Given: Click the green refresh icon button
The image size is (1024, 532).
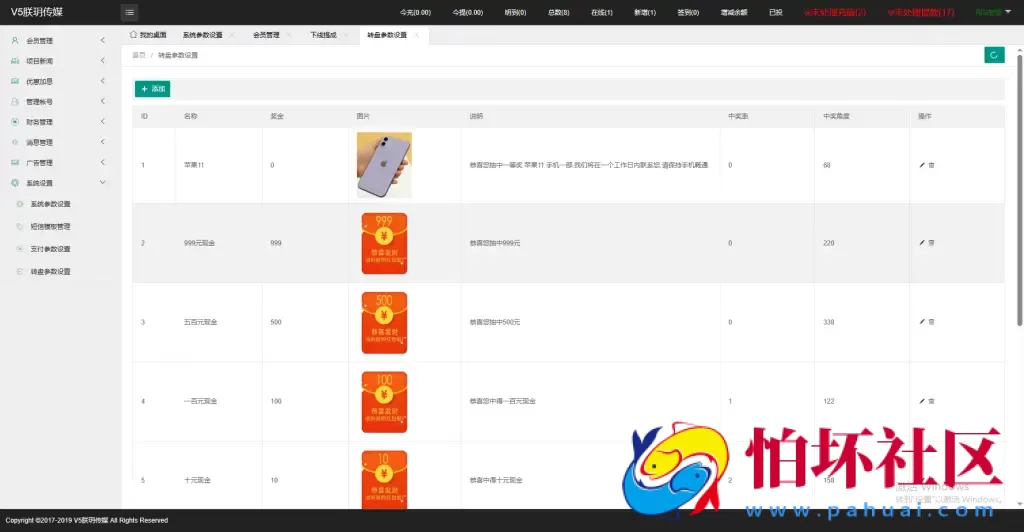Looking at the screenshot, I should coord(993,55).
